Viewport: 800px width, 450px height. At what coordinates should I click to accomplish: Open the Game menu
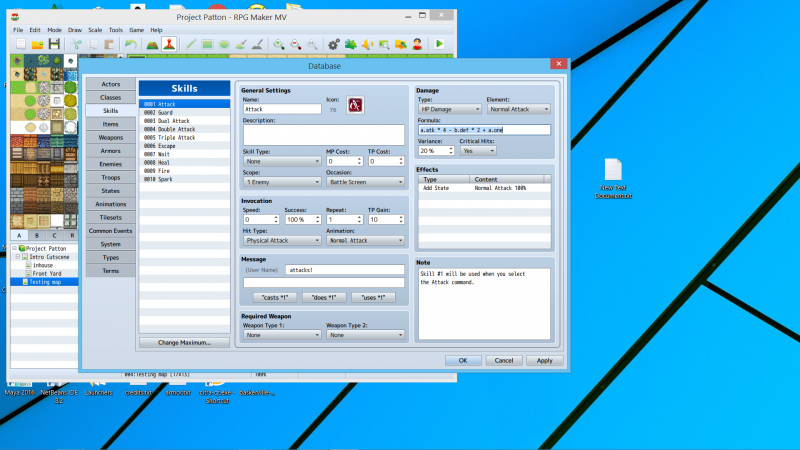(x=136, y=30)
